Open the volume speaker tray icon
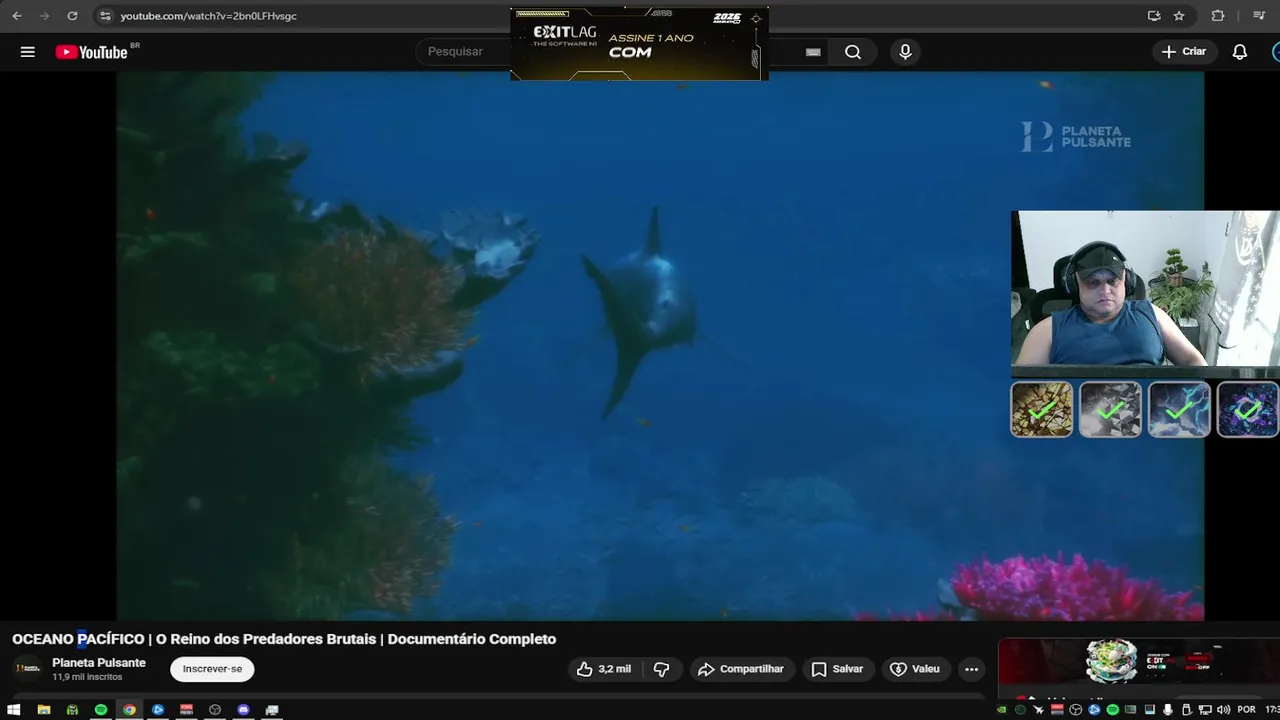1280x720 pixels. click(x=1223, y=710)
